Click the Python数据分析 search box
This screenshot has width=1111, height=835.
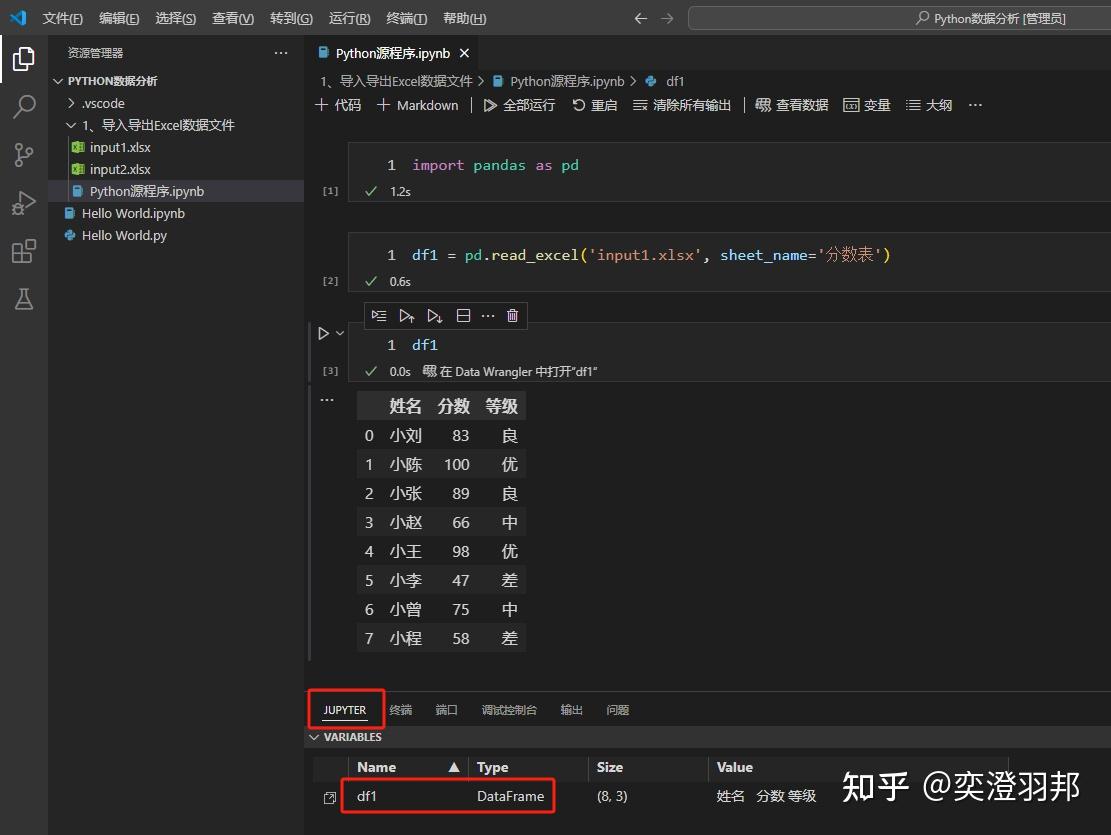click(990, 17)
